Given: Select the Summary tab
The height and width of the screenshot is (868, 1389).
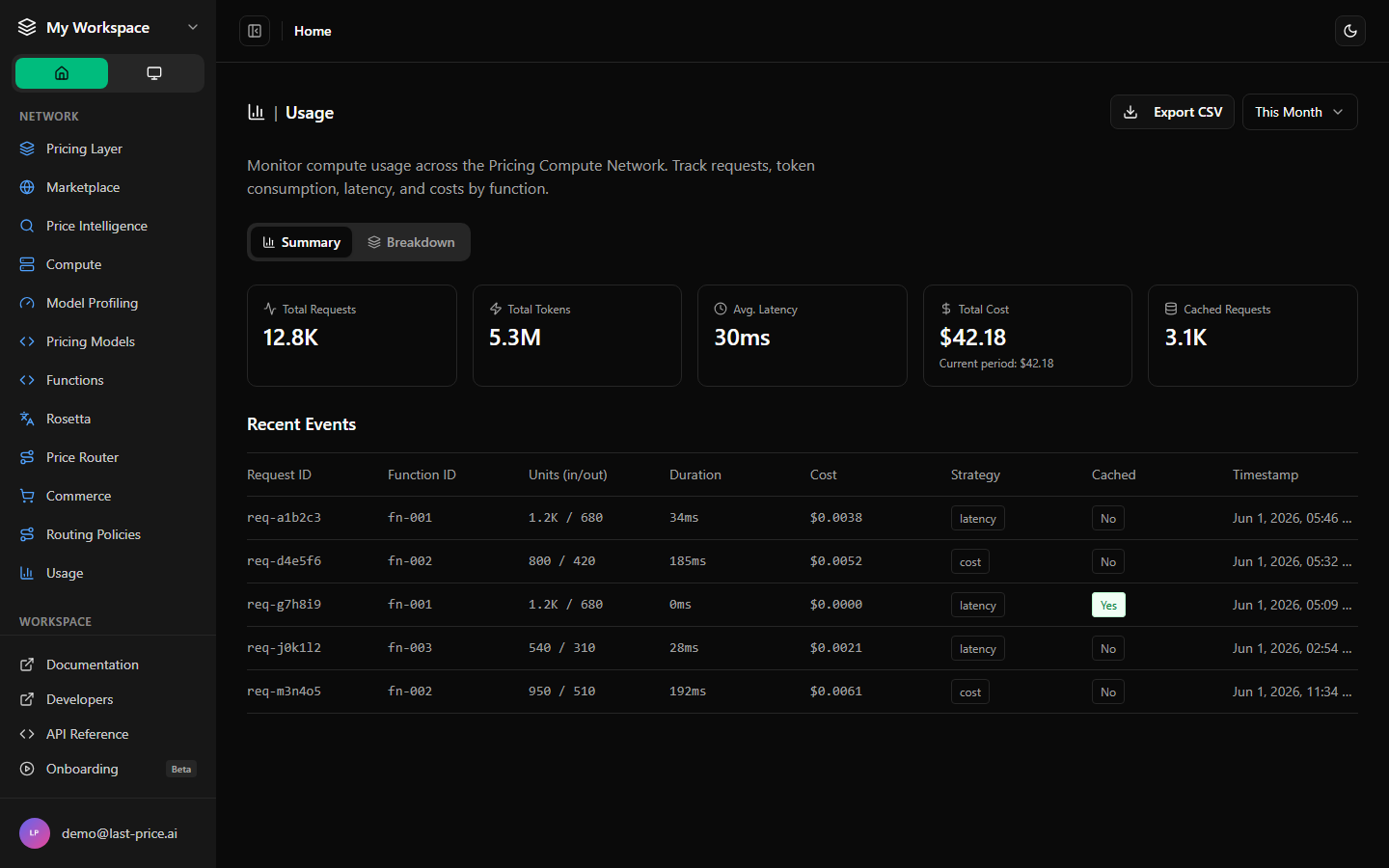Looking at the screenshot, I should pyautogui.click(x=301, y=242).
